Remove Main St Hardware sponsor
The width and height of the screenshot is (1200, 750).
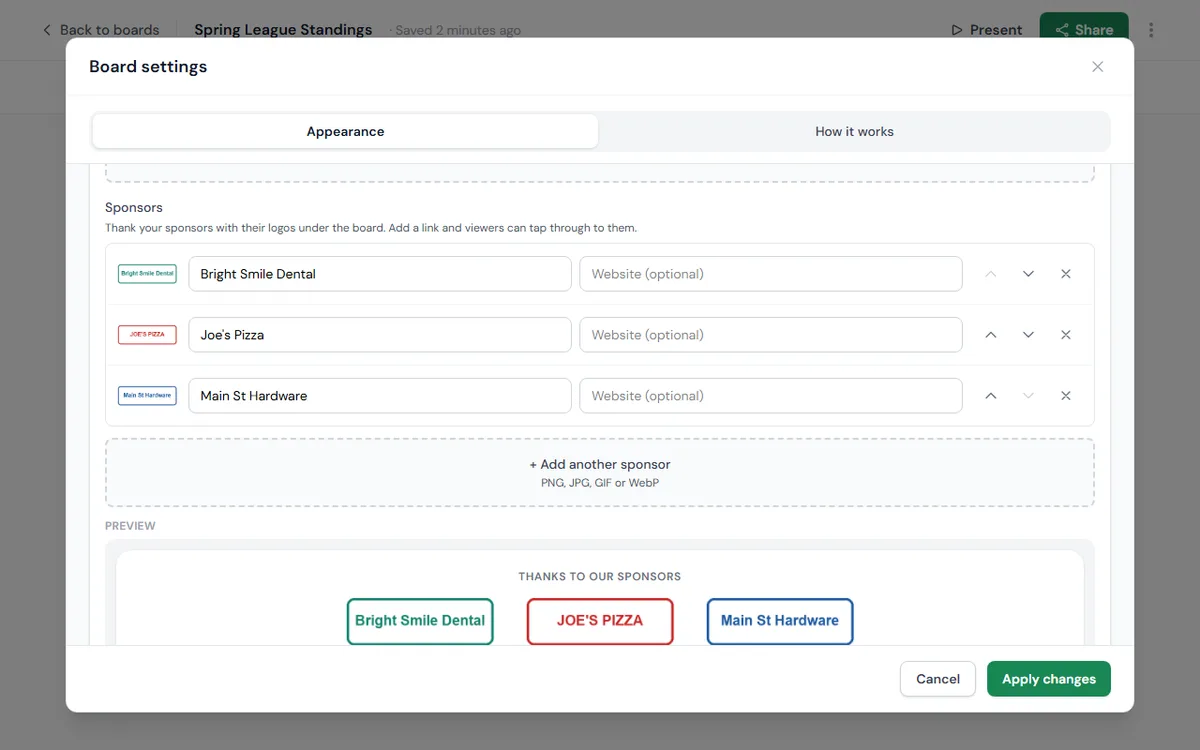point(1066,396)
